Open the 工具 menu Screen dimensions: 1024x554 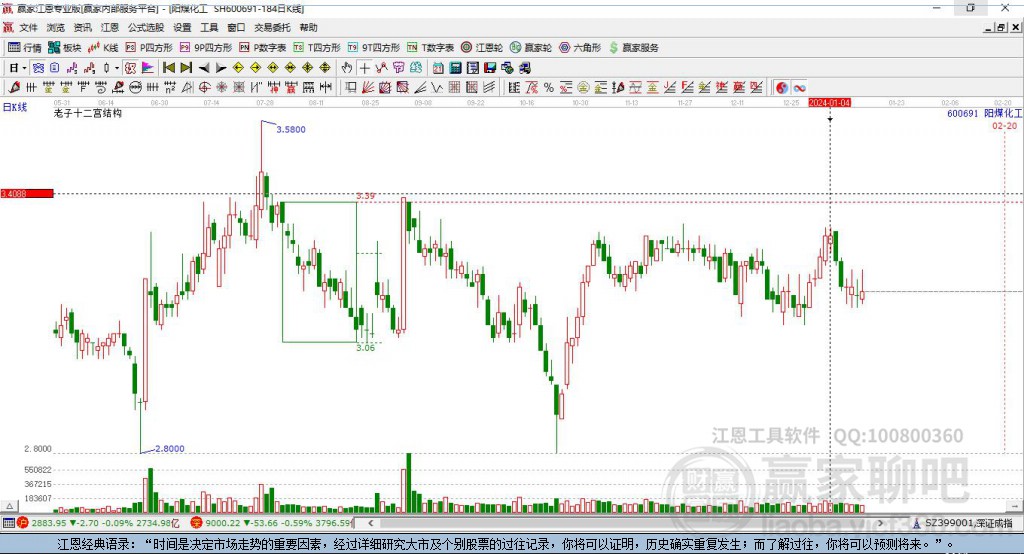pyautogui.click(x=209, y=27)
